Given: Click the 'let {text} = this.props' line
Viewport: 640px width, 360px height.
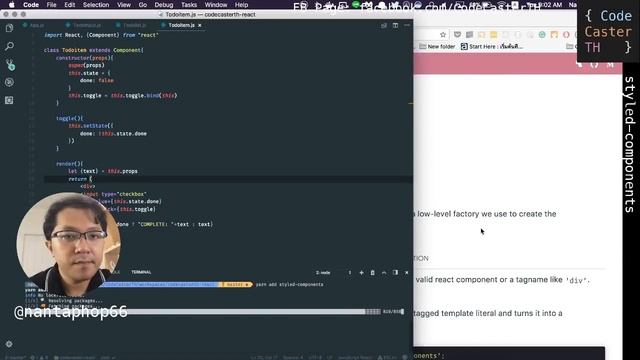Looking at the screenshot, I should (x=103, y=171).
